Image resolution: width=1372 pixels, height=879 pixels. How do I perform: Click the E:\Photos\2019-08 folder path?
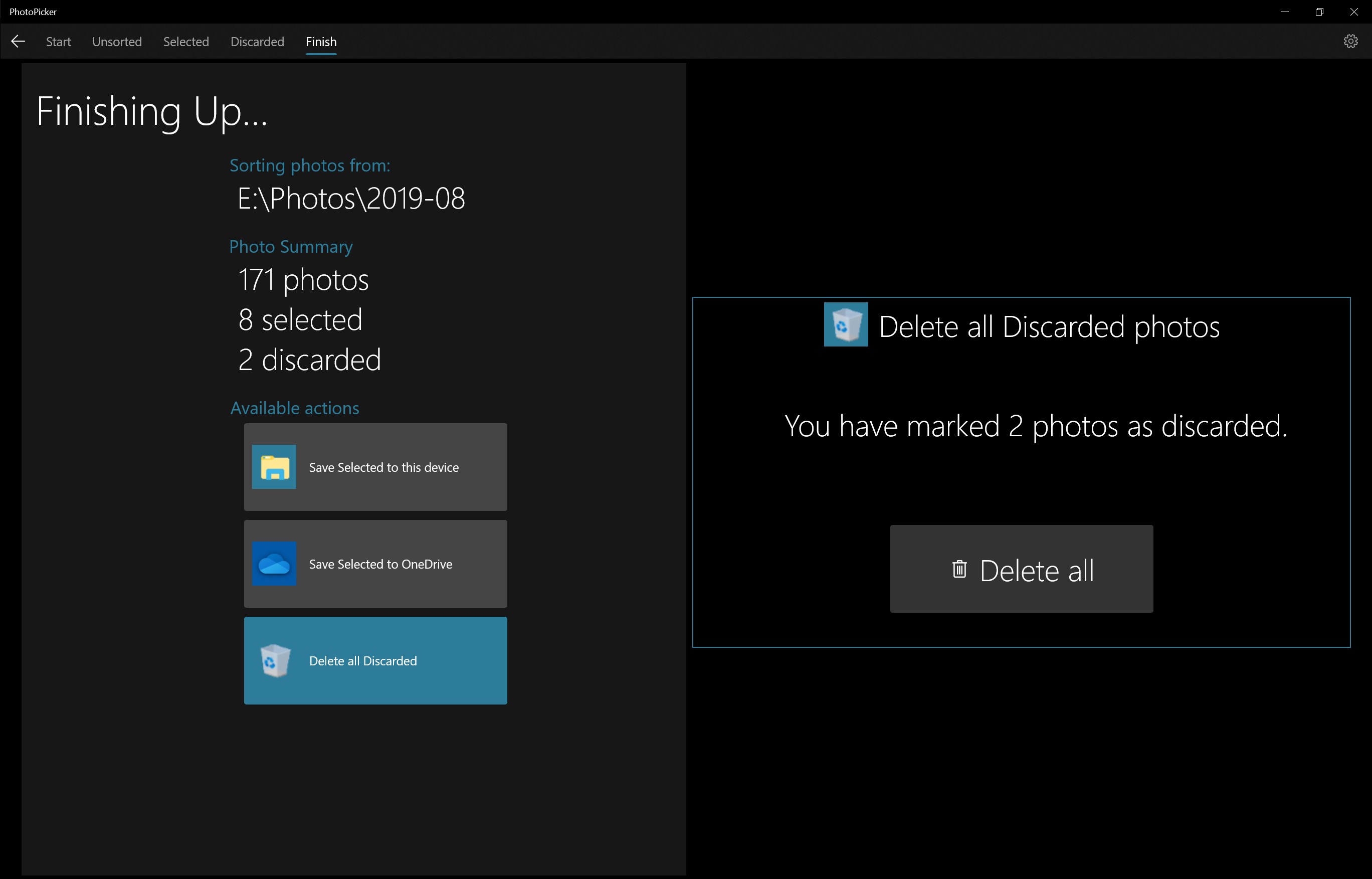351,199
